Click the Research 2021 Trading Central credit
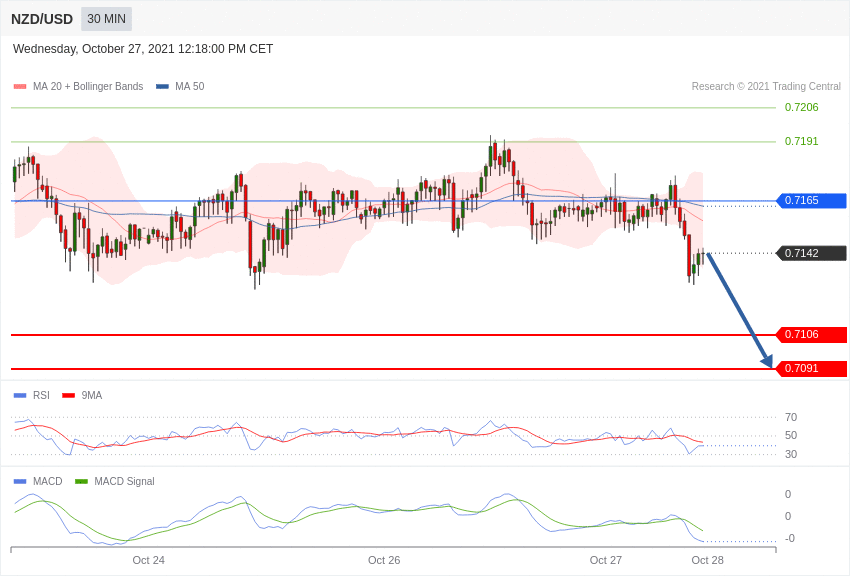Image resolution: width=850 pixels, height=576 pixels. 766,86
